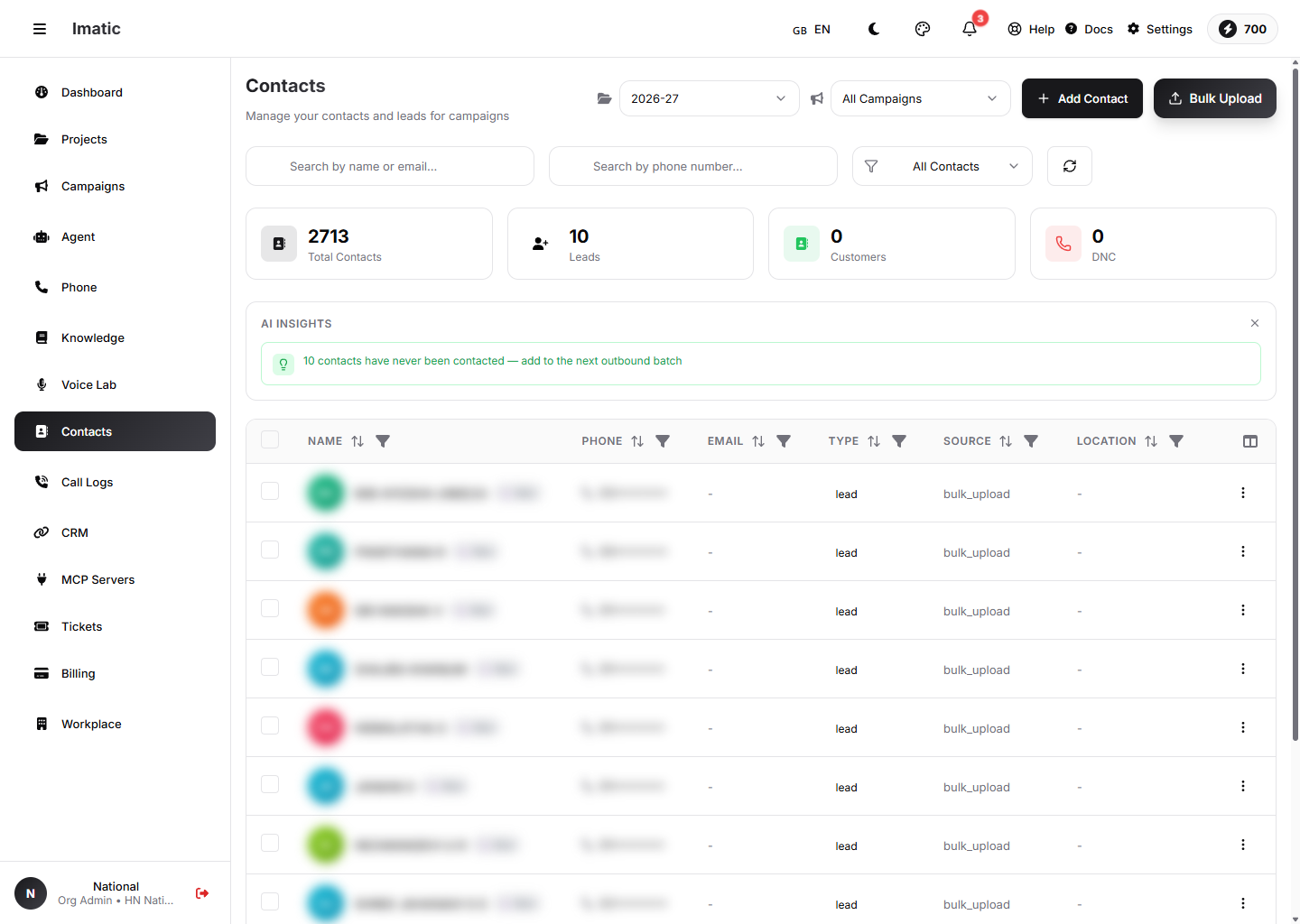Viewport: 1300px width, 924px height.
Task: Open the hamburger menu icon
Action: (40, 29)
